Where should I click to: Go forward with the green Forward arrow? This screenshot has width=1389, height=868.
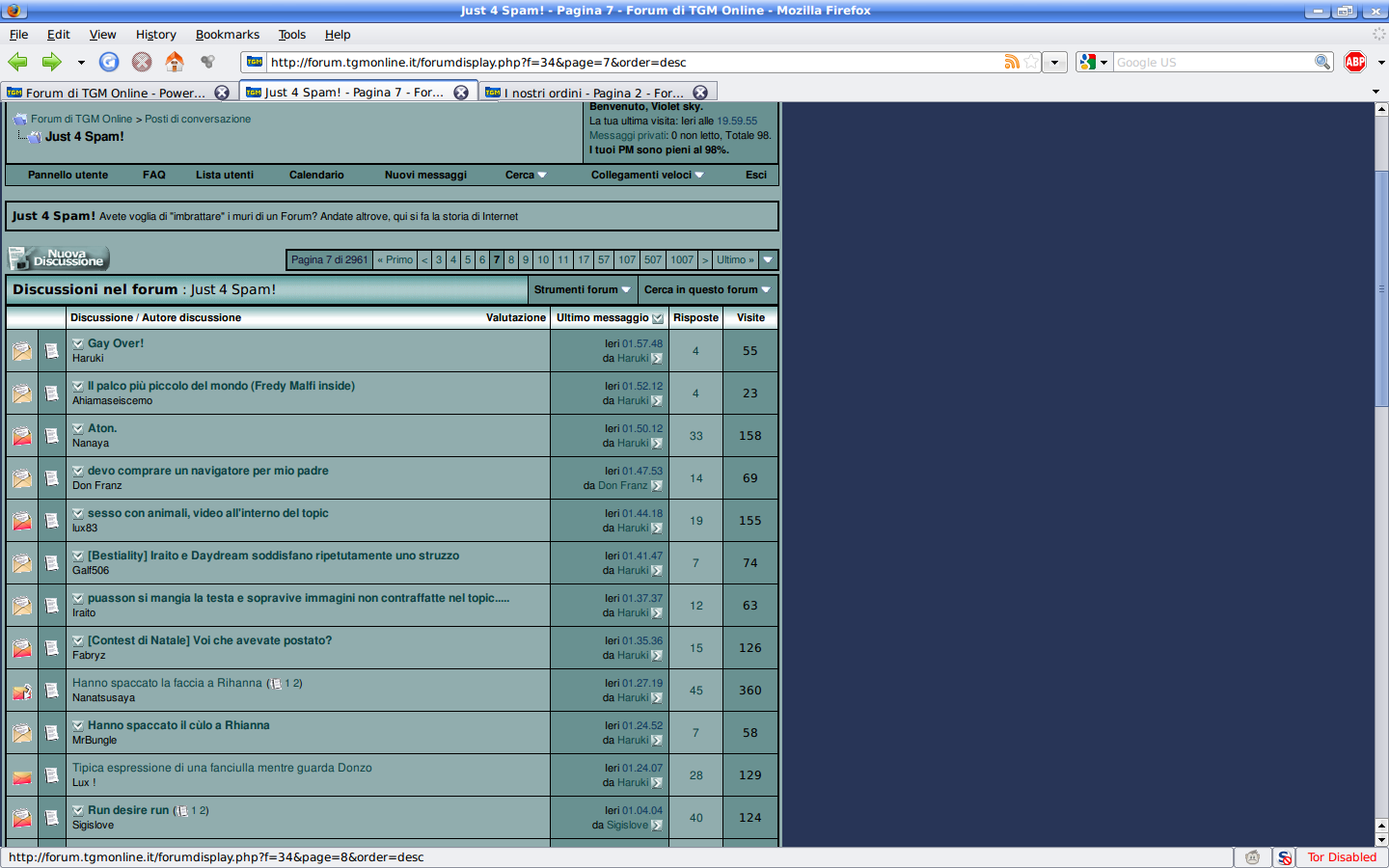(52, 62)
